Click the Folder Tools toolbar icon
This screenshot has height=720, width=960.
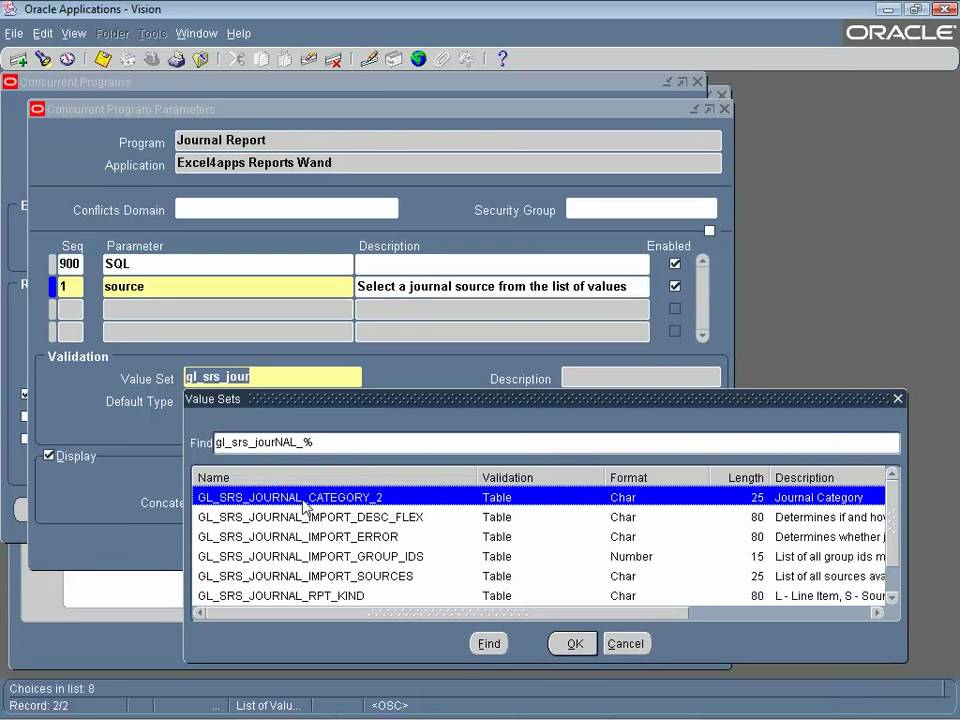(467, 59)
